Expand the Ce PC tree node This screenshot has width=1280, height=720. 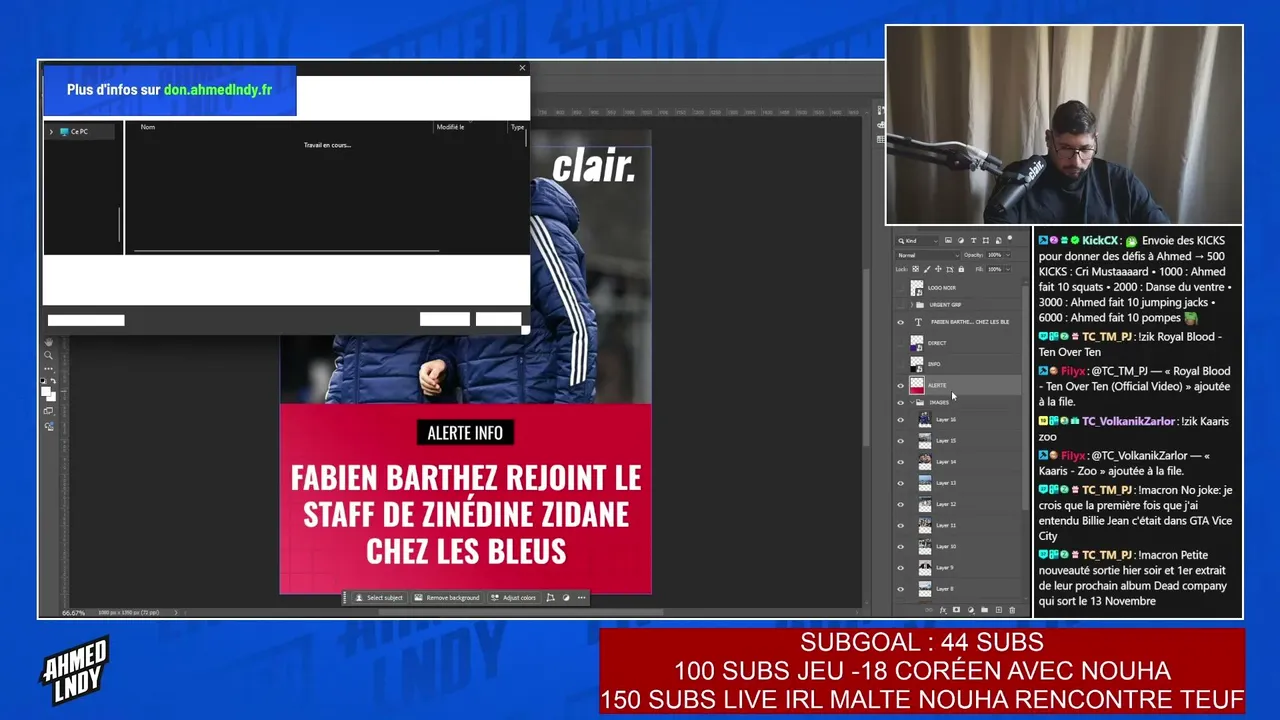coord(51,132)
